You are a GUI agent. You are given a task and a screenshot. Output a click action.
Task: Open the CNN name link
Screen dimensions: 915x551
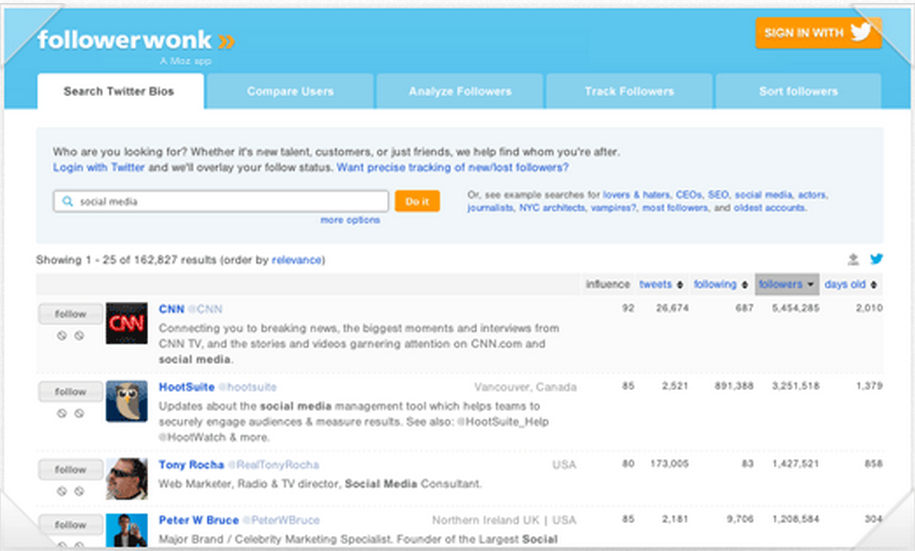coord(172,309)
